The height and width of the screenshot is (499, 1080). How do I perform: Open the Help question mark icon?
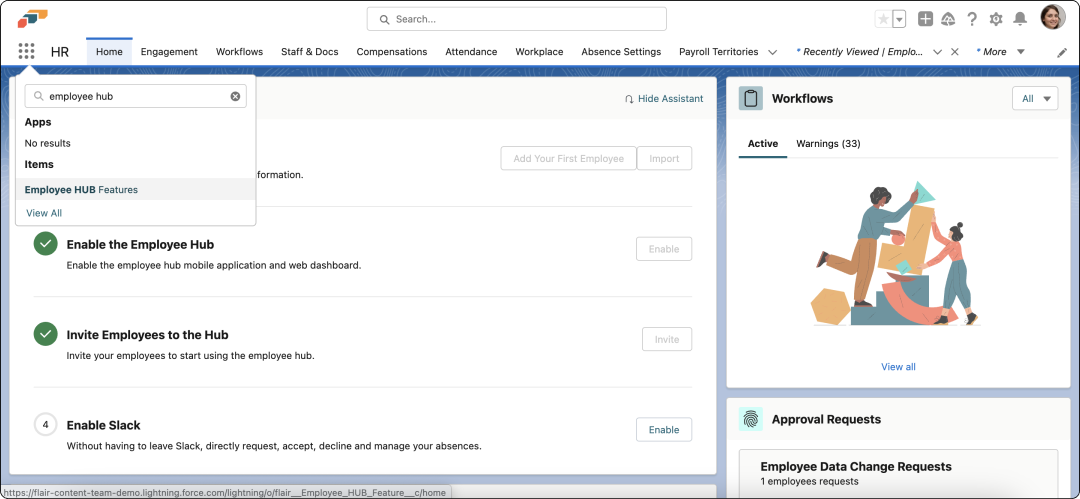coord(971,19)
